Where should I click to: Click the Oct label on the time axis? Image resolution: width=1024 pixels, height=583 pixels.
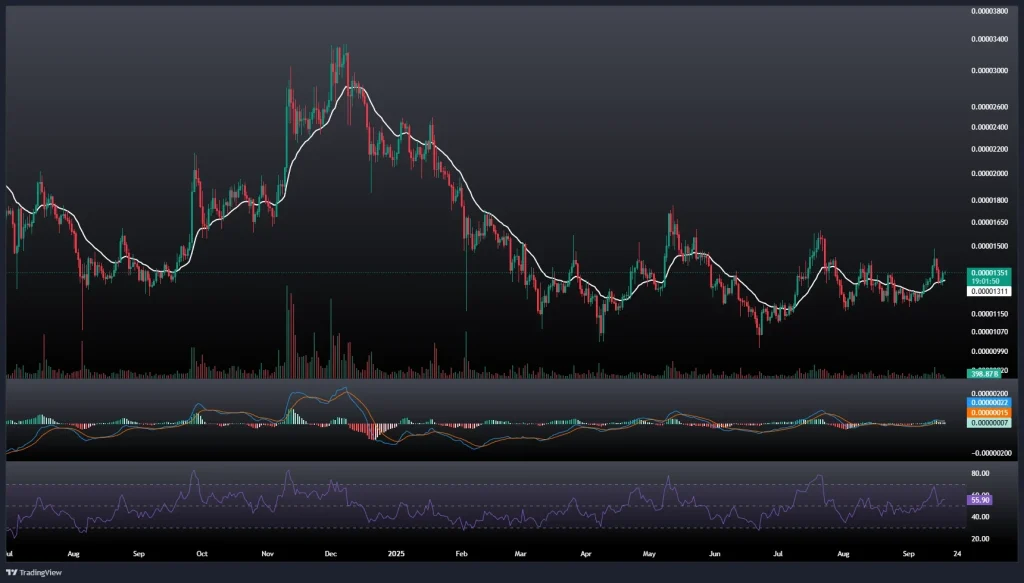tap(202, 552)
